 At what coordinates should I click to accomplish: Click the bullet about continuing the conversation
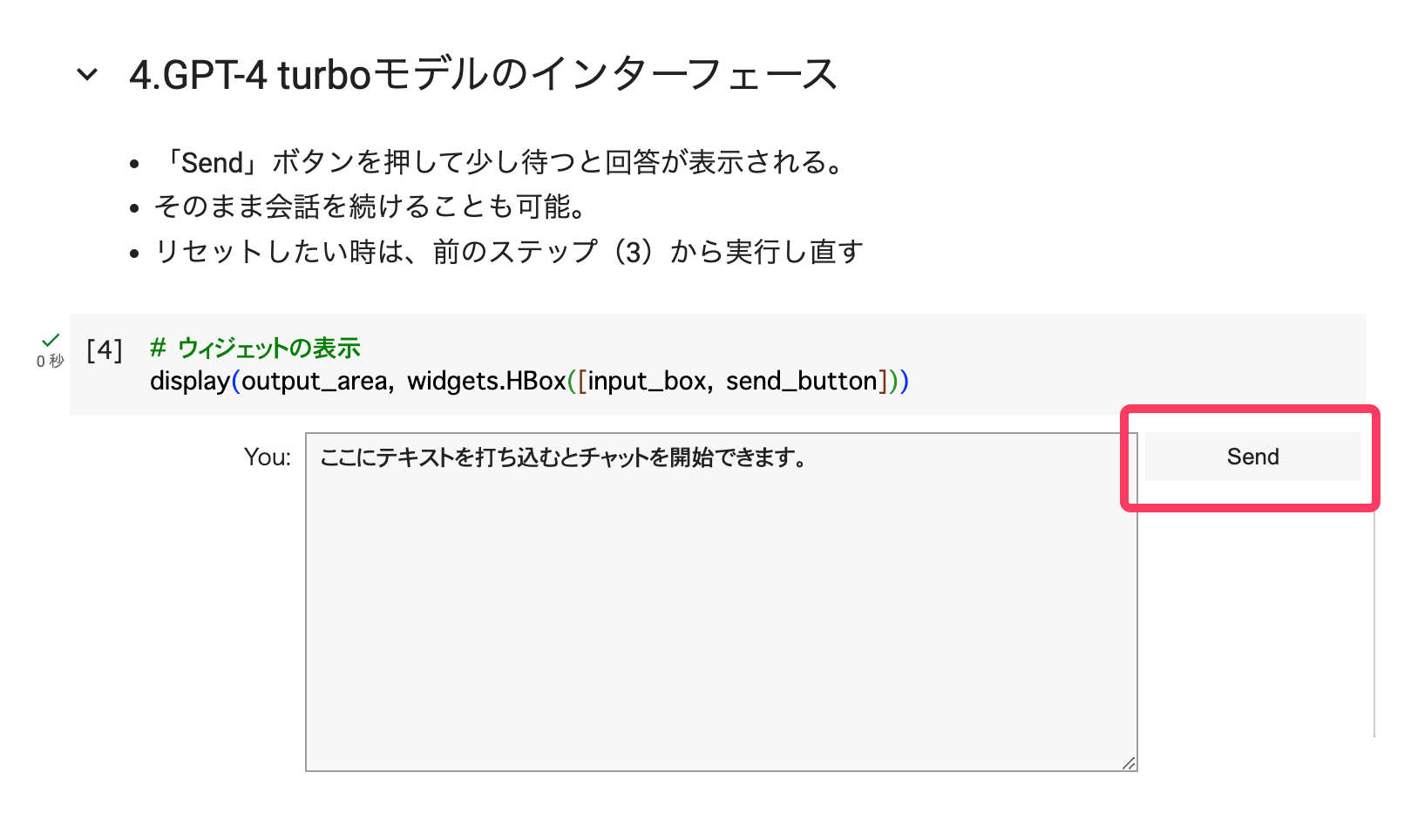(372, 207)
